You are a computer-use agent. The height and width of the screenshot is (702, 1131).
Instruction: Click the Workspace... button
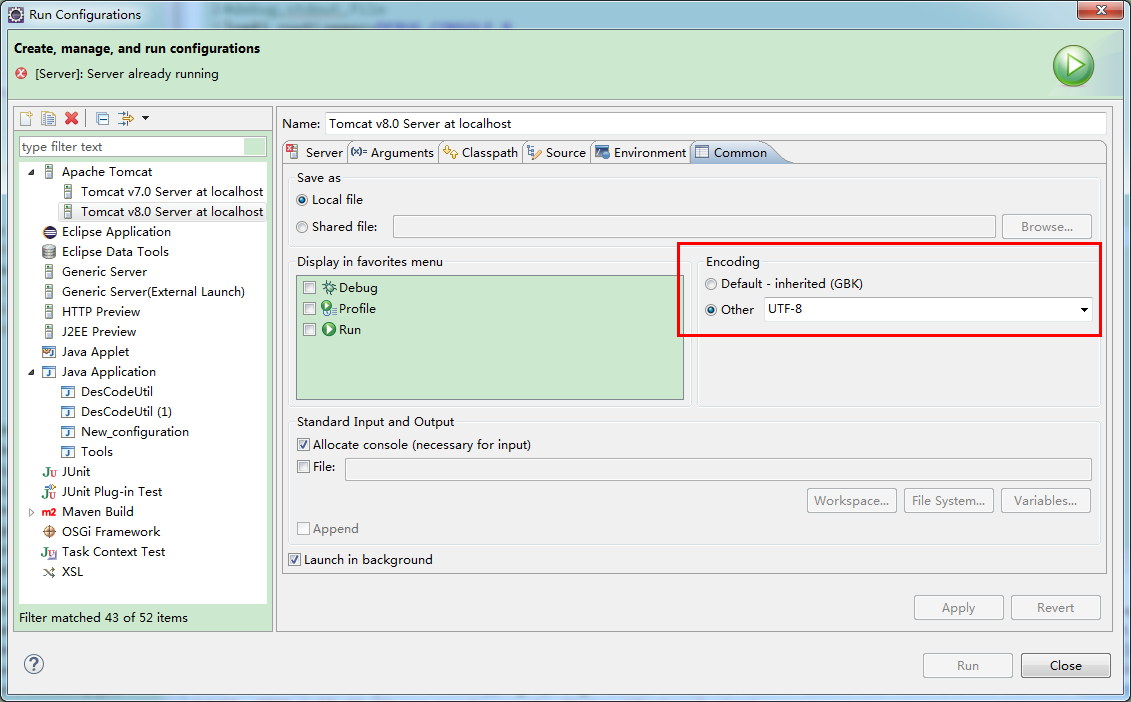[852, 501]
